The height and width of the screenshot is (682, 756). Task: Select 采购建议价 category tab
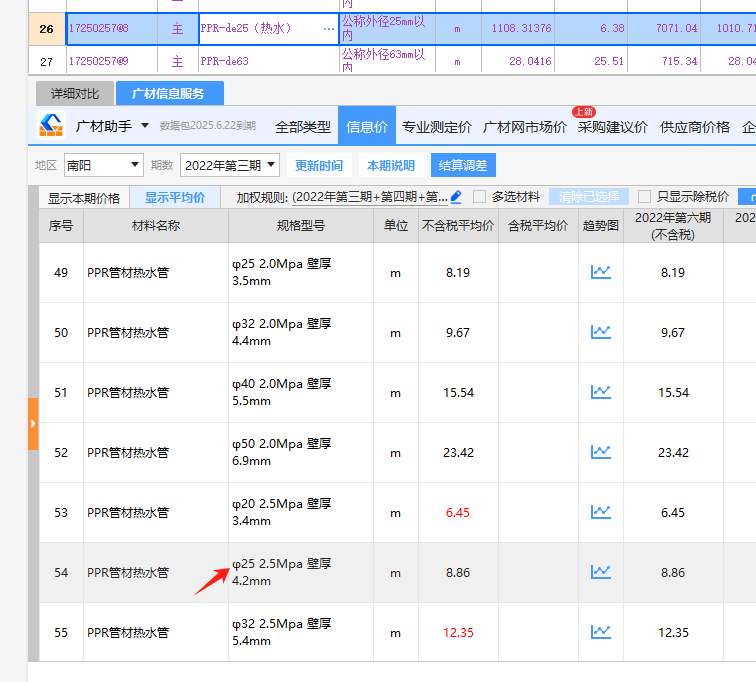[x=613, y=127]
